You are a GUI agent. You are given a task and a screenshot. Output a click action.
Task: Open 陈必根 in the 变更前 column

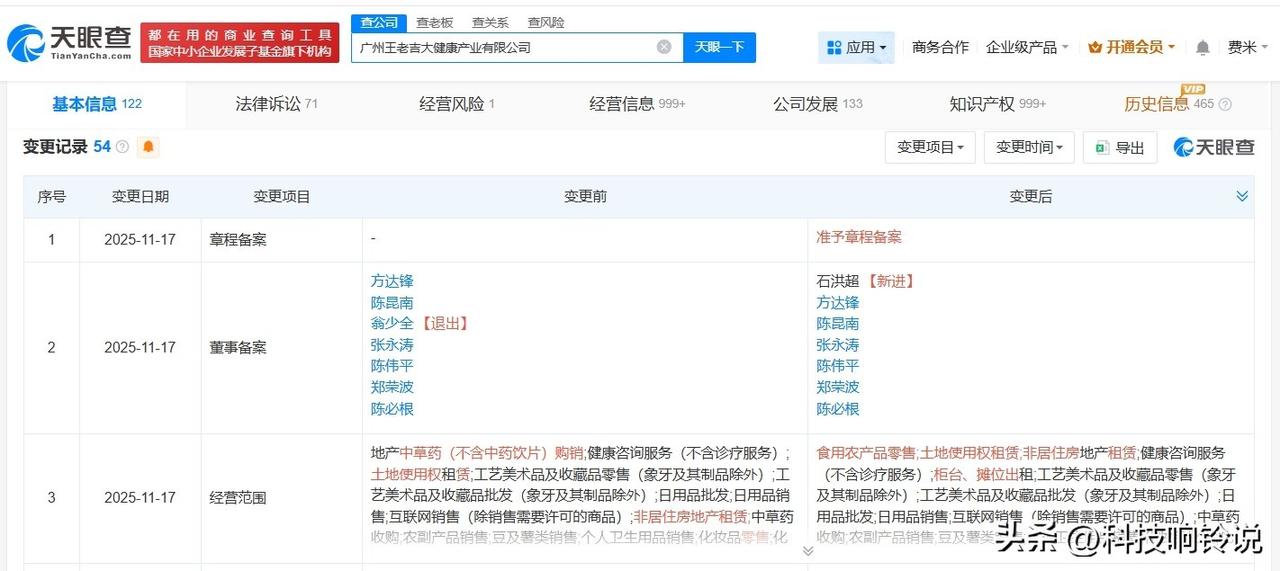click(392, 409)
